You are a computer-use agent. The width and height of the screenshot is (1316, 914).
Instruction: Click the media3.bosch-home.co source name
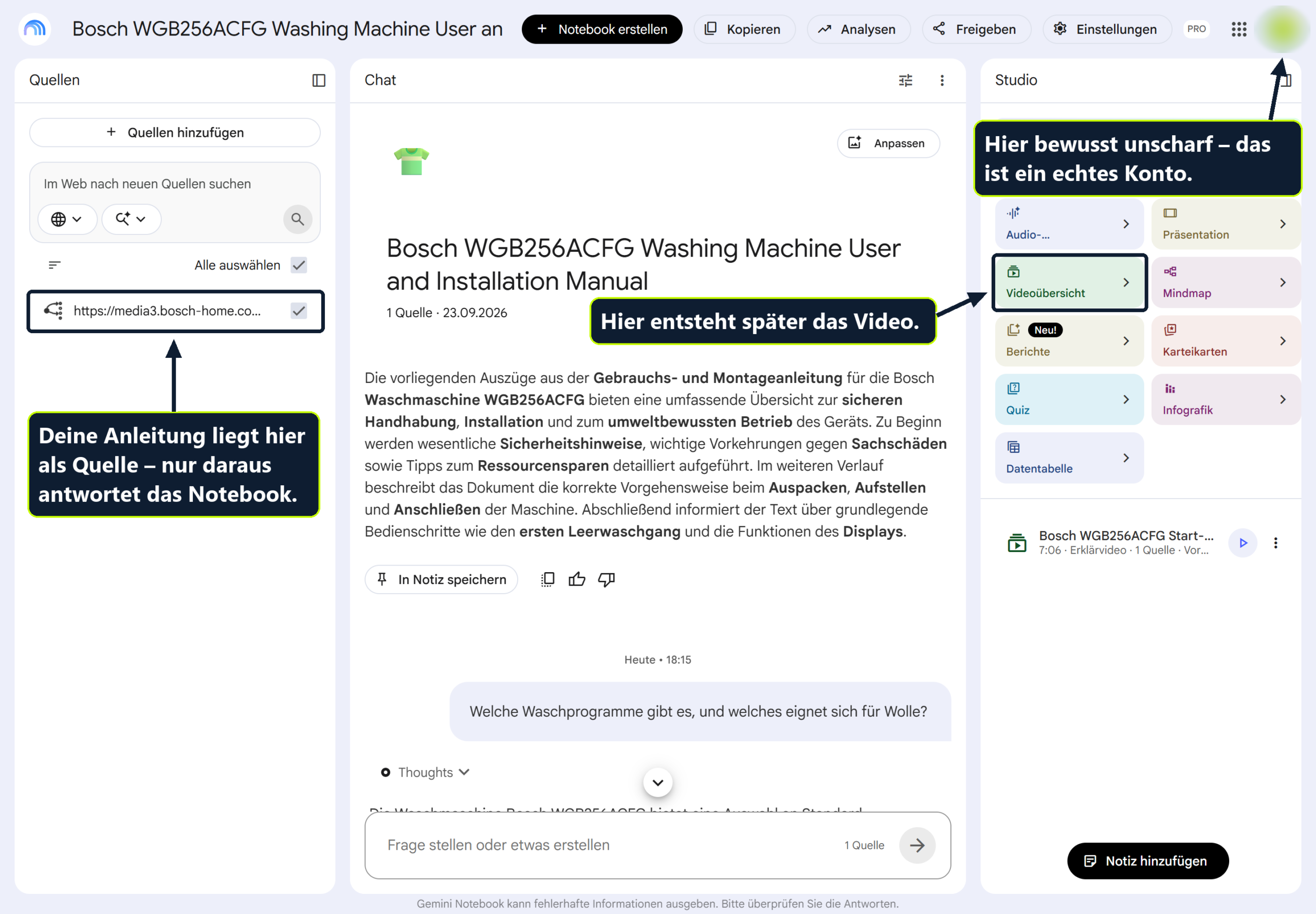pyautogui.click(x=167, y=310)
